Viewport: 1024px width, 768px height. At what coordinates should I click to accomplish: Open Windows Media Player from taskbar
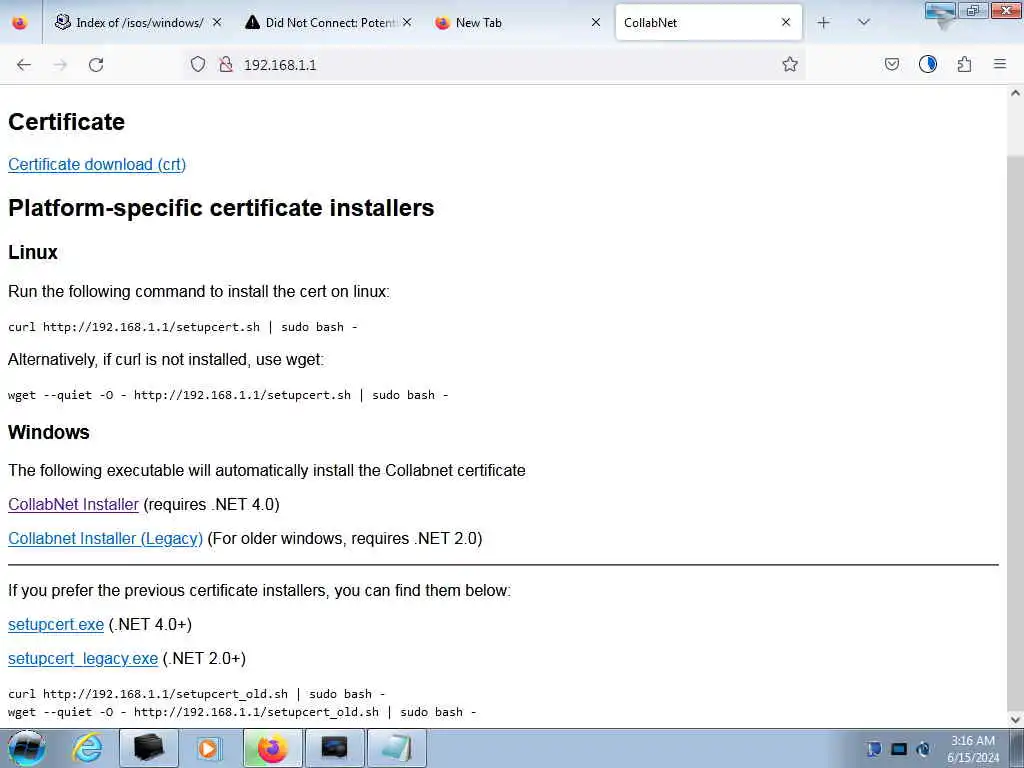pyautogui.click(x=209, y=748)
